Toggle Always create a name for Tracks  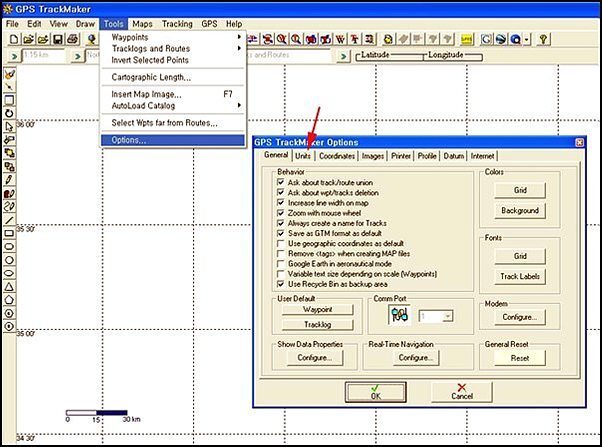tap(281, 223)
